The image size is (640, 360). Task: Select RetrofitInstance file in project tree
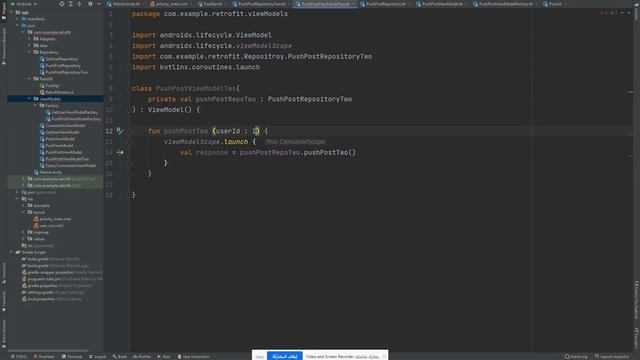tap(56, 92)
